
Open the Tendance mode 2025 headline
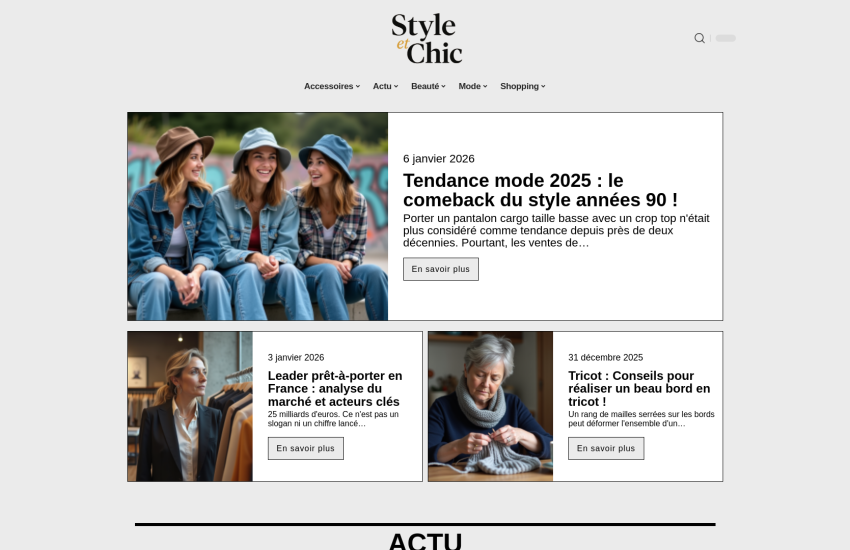[x=540, y=190]
